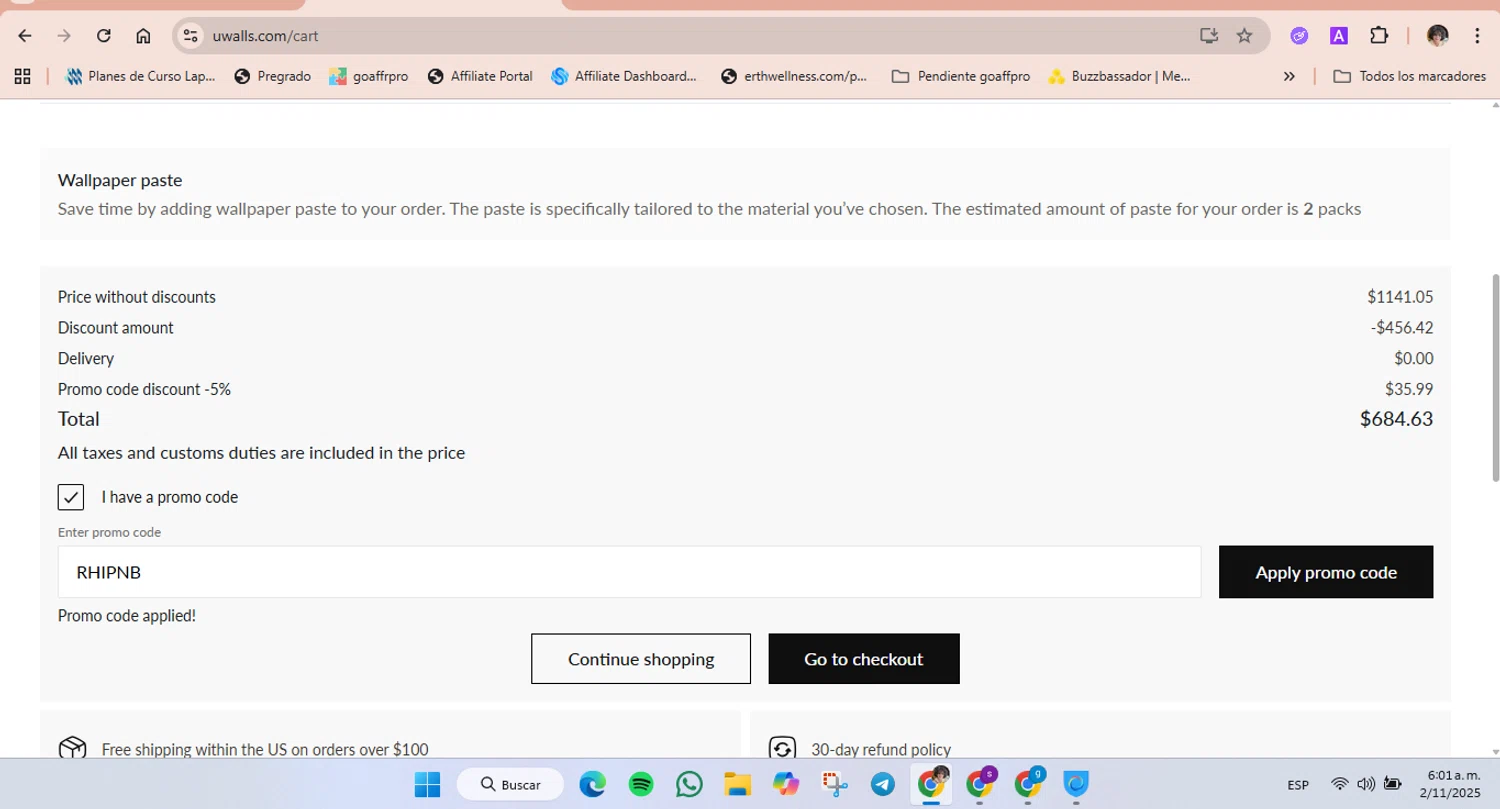
Task: Open the Windows Start menu
Action: coord(427,785)
